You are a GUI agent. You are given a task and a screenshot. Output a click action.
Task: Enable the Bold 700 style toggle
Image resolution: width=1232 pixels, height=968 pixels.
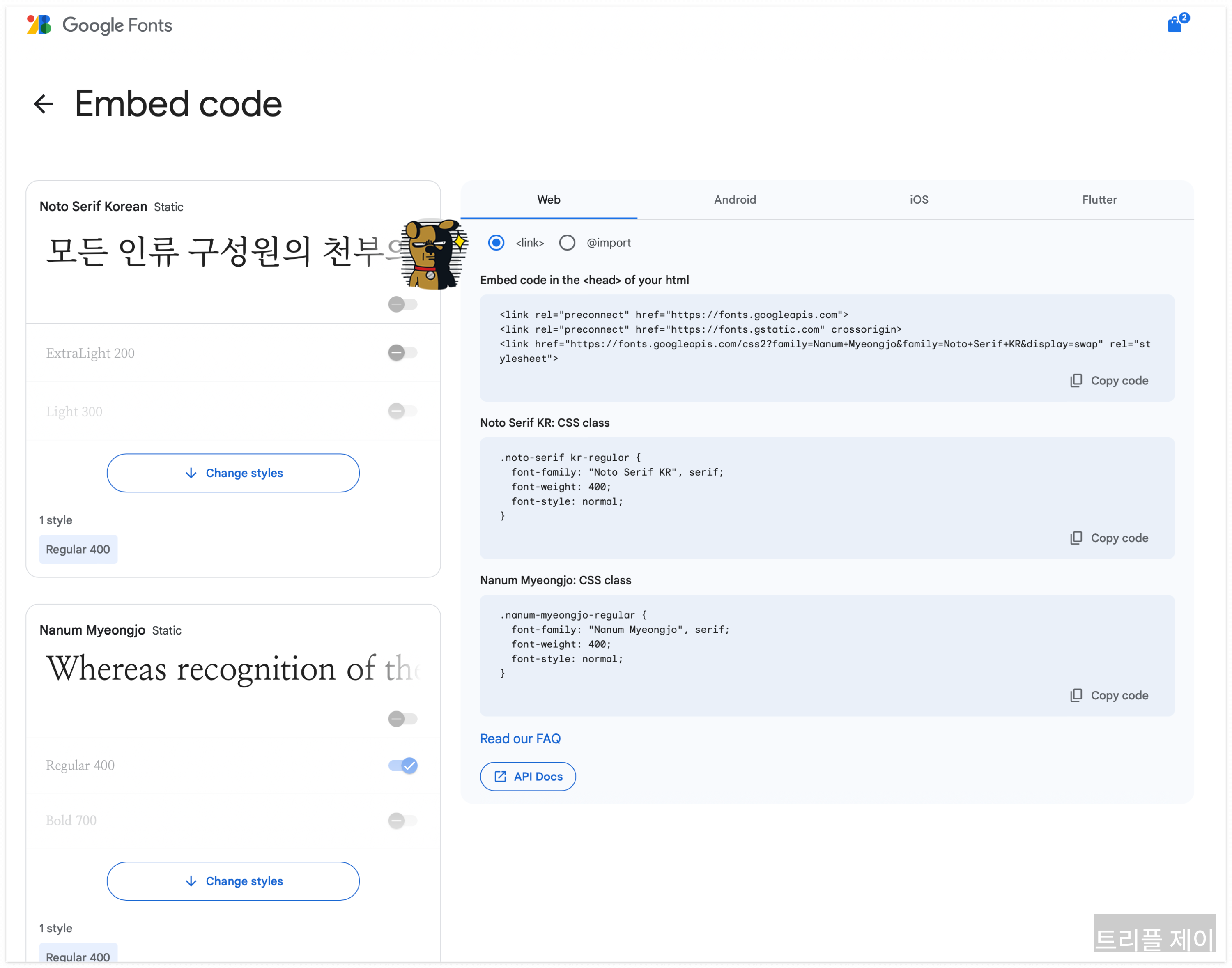click(x=403, y=820)
